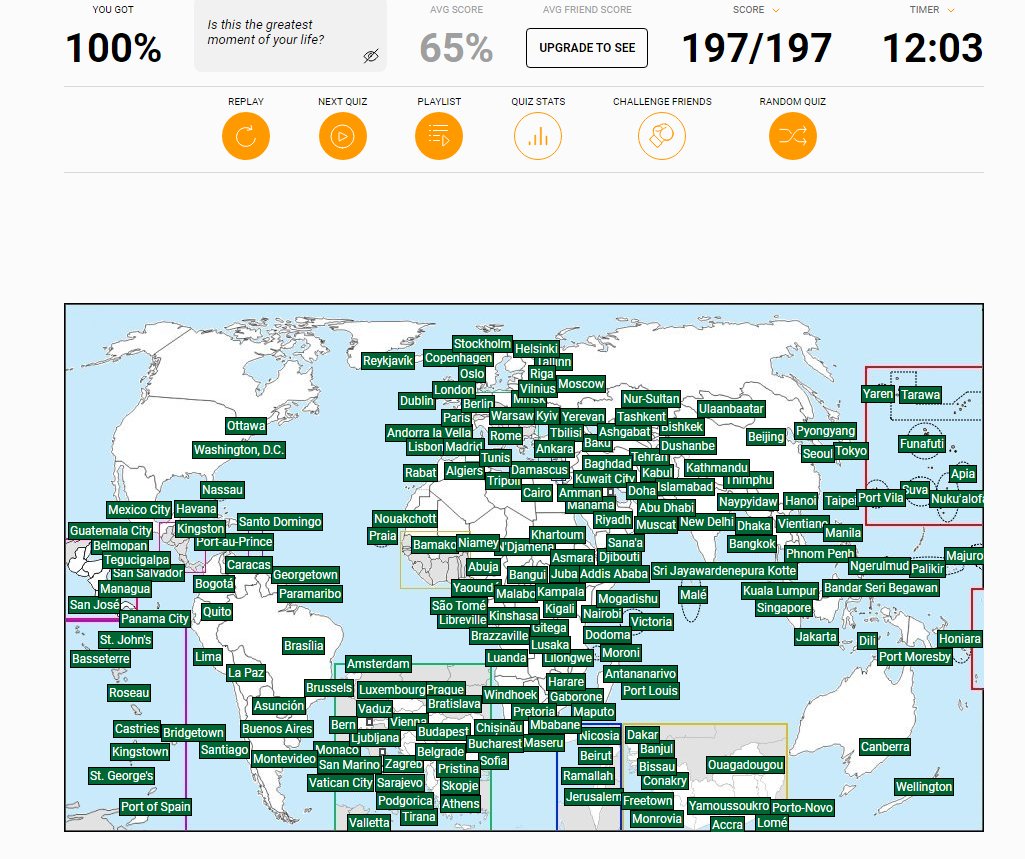The height and width of the screenshot is (859, 1025).
Task: Click the Nouakchott label
Action: click(405, 519)
